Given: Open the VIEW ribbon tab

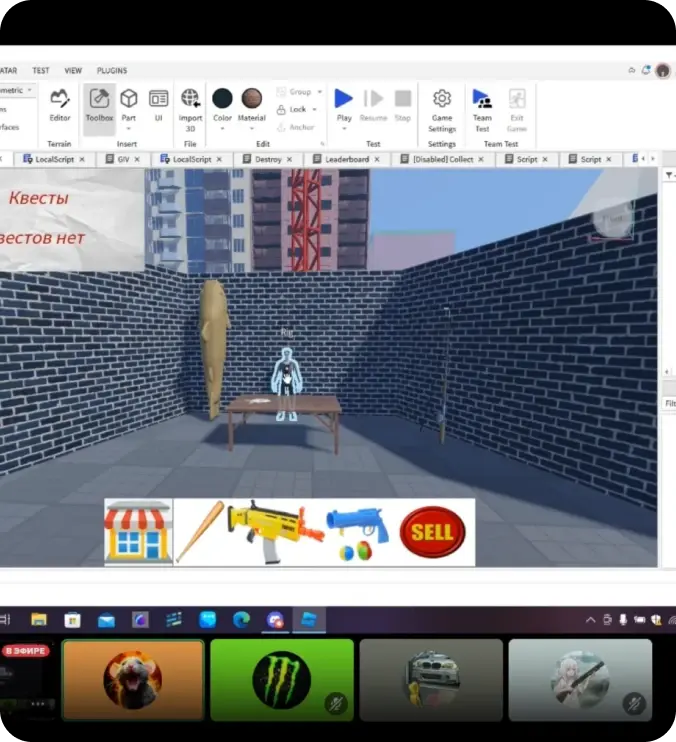Looking at the screenshot, I should coord(73,71).
